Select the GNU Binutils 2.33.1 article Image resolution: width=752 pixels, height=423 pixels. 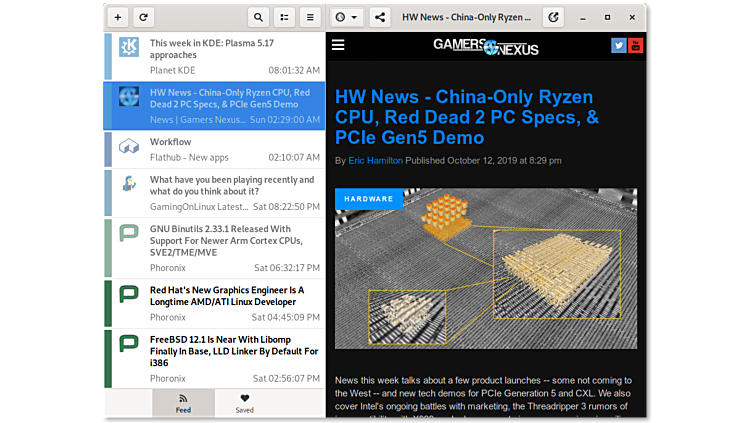tap(215, 247)
